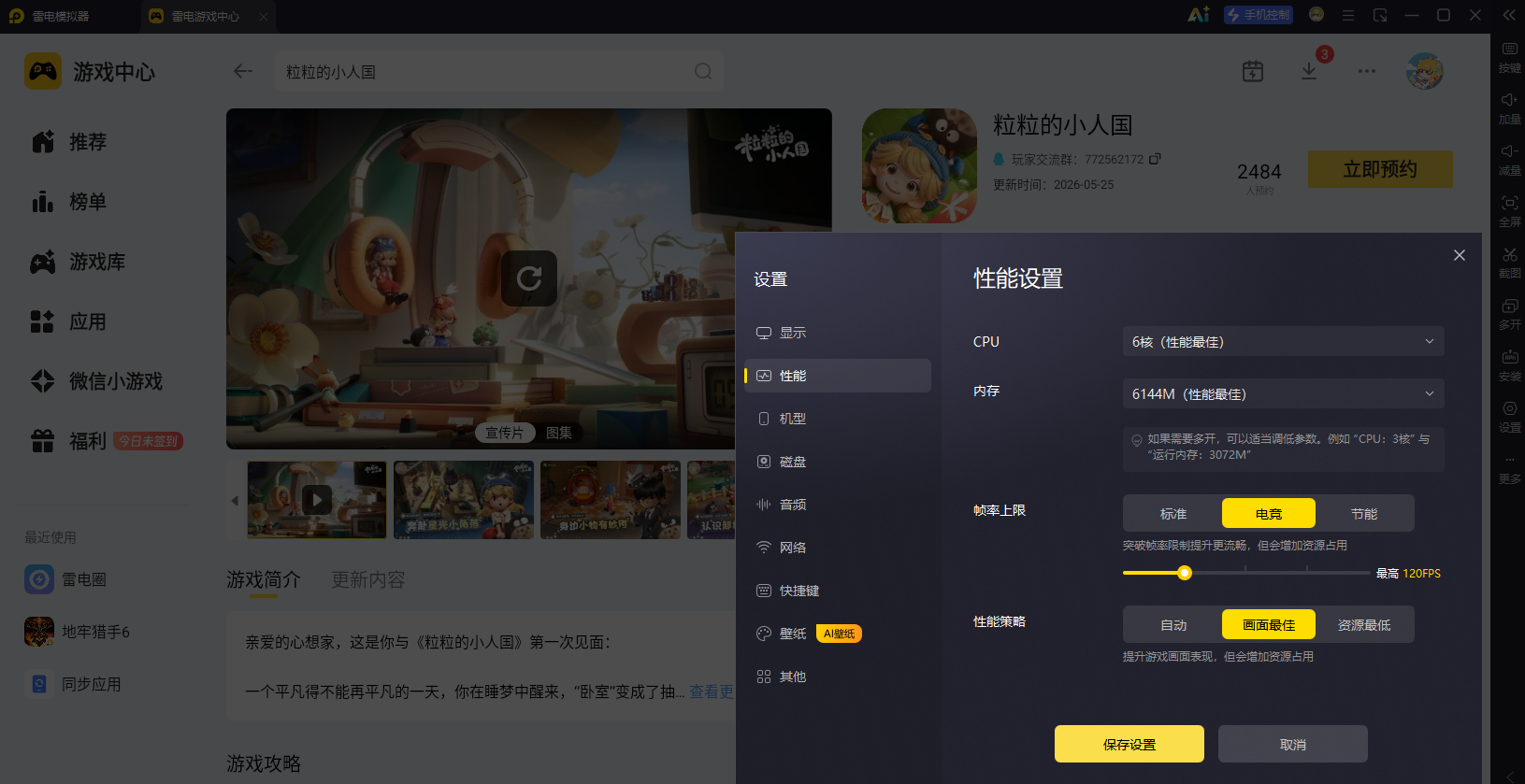Viewport: 1525px width, 784px height.
Task: Click the 安装 APK install icon
Action: [x=1509, y=364]
